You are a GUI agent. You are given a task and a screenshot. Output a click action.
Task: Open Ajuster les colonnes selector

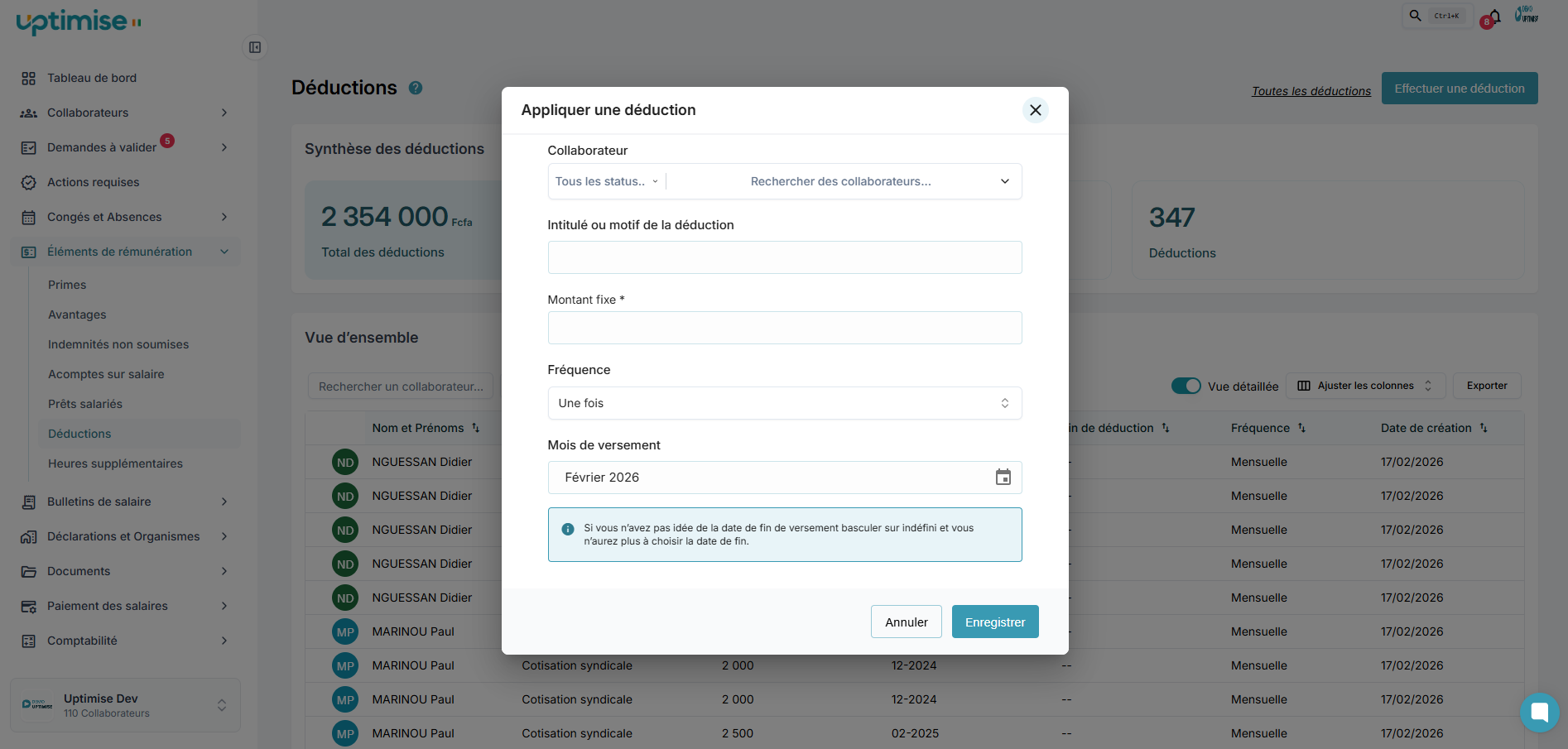[1365, 386]
